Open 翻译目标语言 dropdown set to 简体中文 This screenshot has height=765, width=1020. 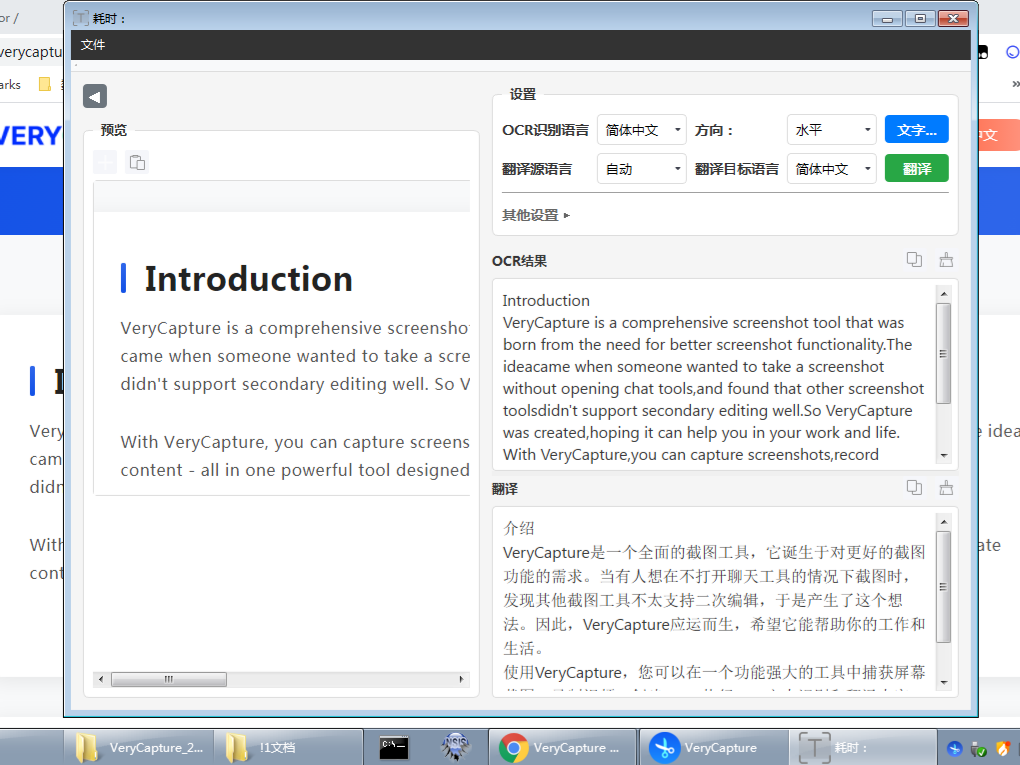pos(831,169)
